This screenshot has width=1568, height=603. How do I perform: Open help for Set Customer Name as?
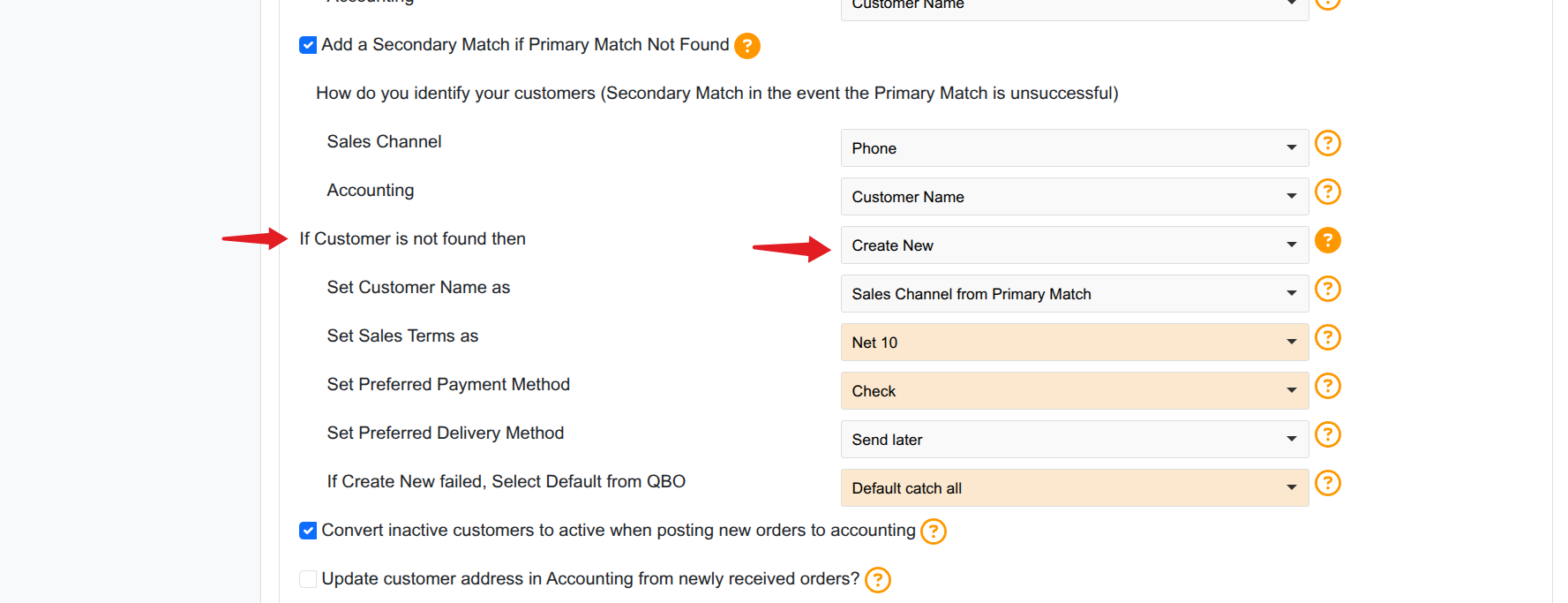coord(1327,289)
